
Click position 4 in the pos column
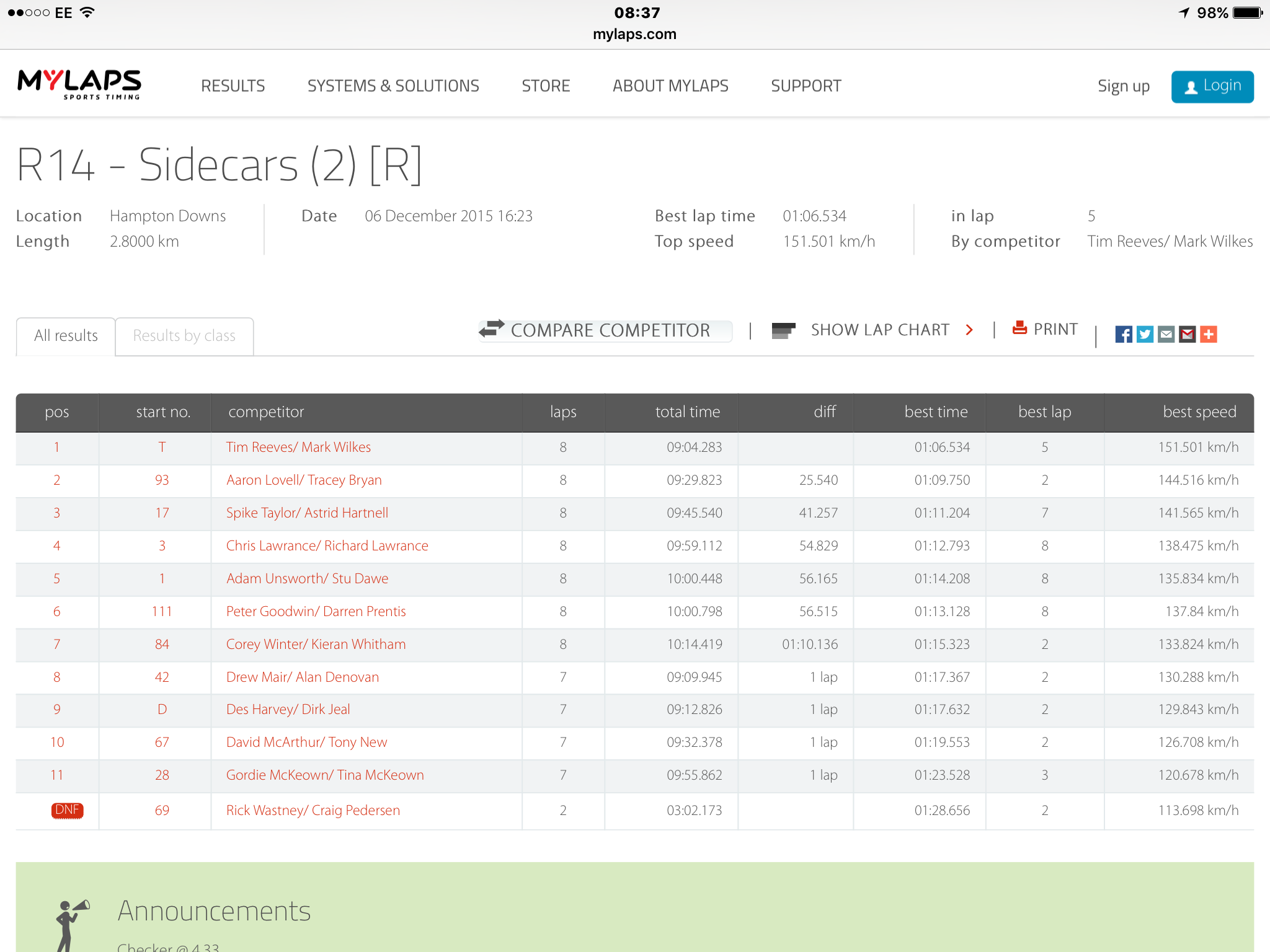pyautogui.click(x=56, y=545)
